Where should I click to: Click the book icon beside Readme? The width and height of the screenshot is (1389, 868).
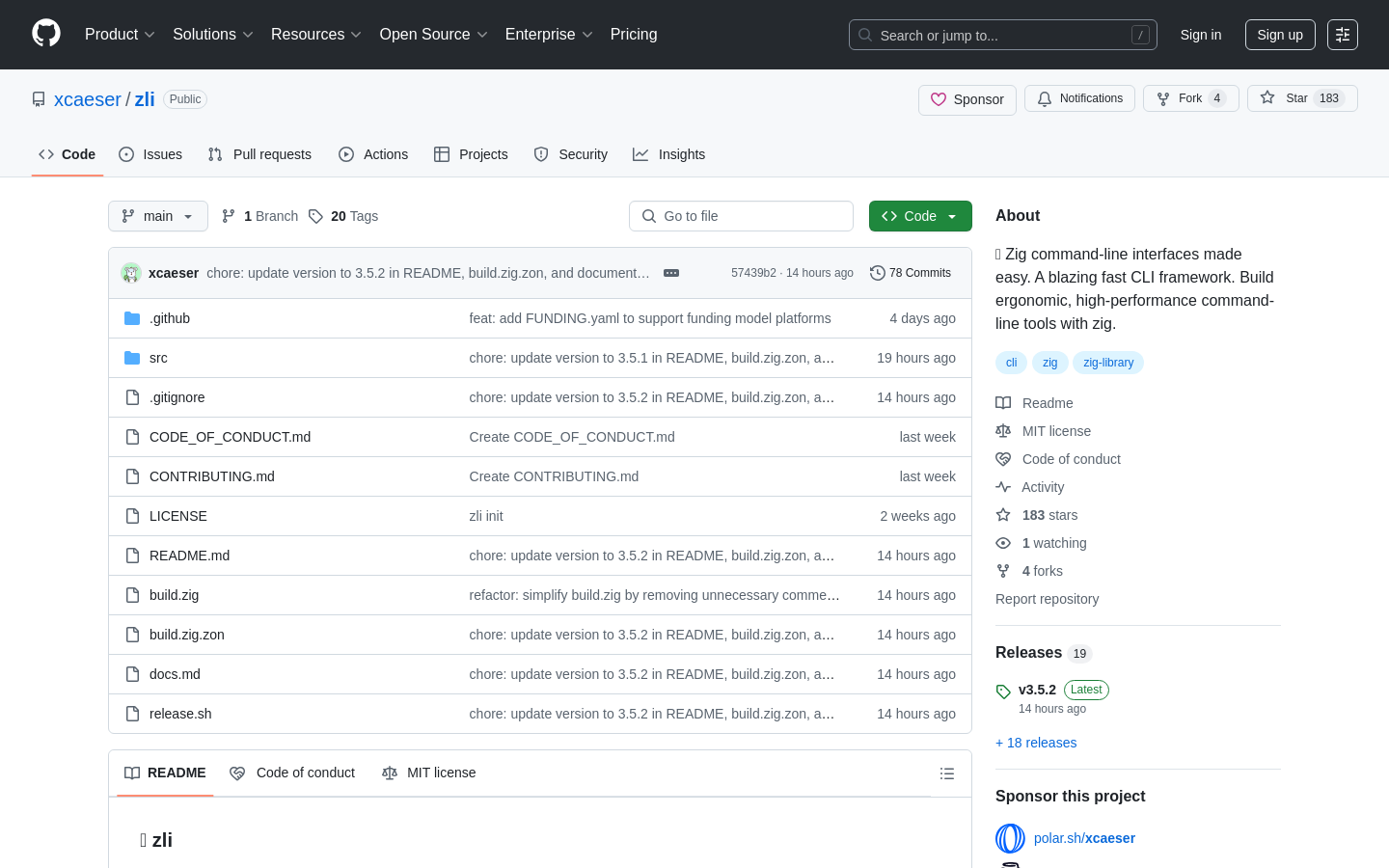click(x=1003, y=403)
